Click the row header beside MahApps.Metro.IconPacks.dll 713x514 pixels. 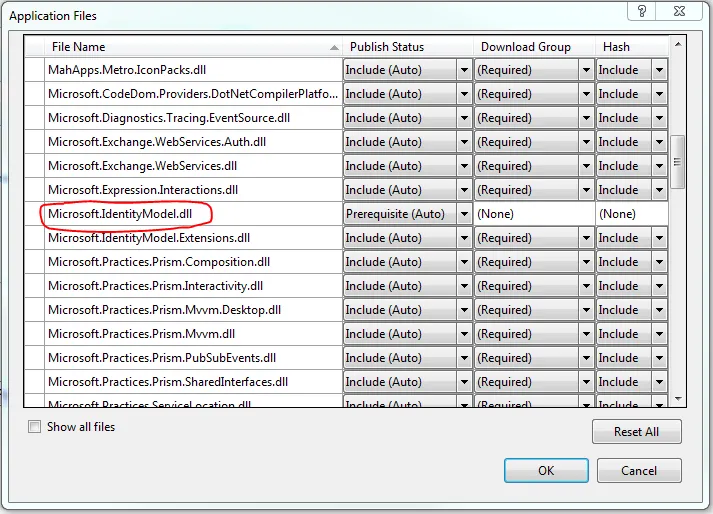coord(34,70)
